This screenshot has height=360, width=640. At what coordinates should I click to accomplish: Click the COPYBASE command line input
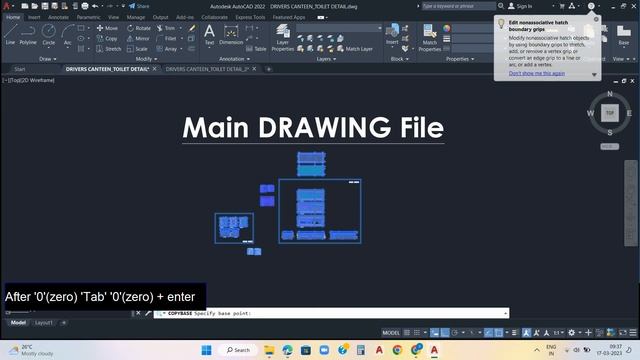click(331, 313)
